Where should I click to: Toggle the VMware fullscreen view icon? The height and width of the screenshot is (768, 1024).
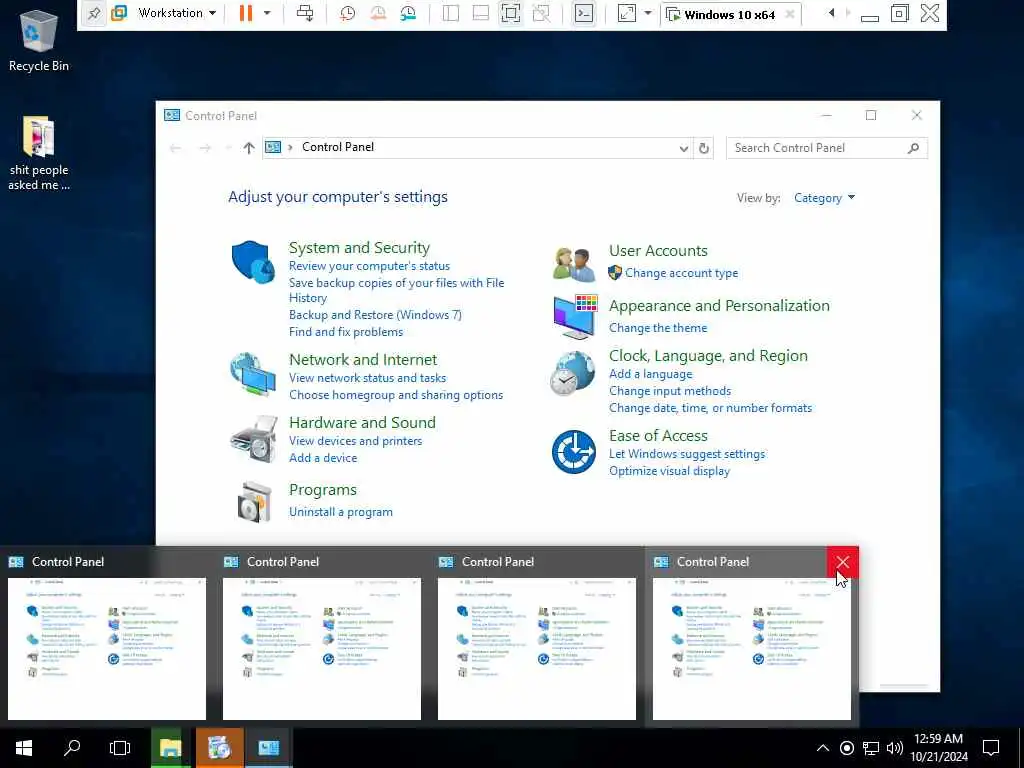[x=511, y=13]
